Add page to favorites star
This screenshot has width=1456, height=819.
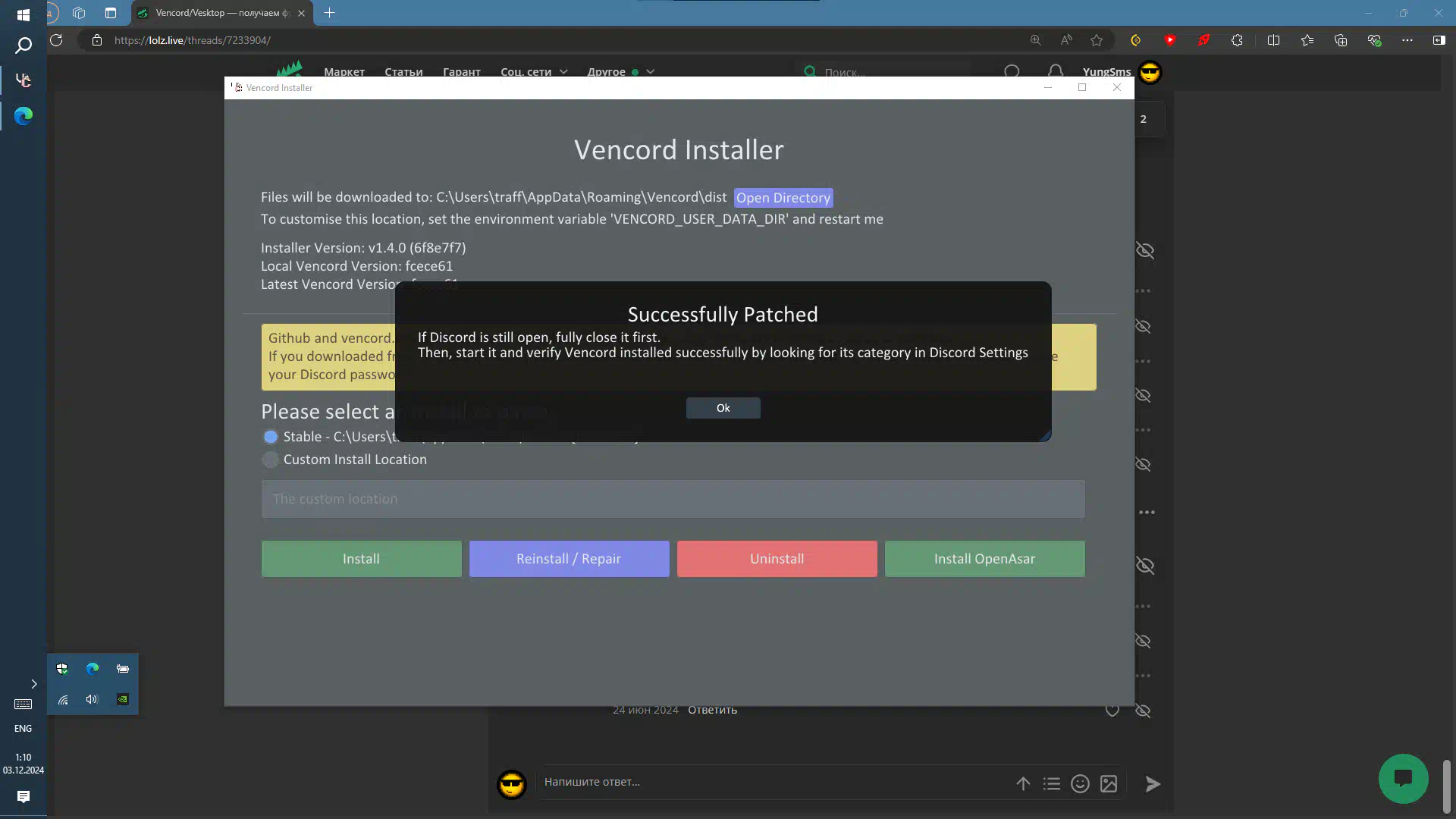click(x=1097, y=40)
